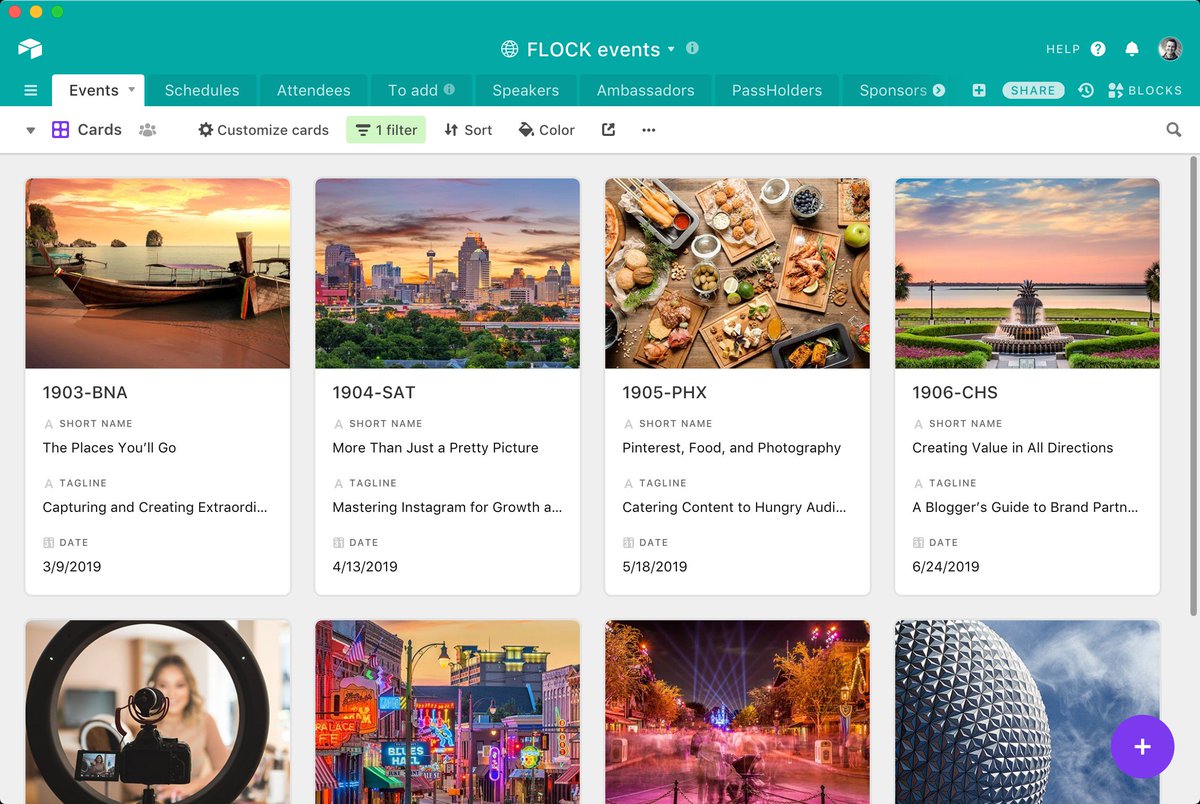1200x804 pixels.
Task: Add a new table with plus icon
Action: click(979, 90)
